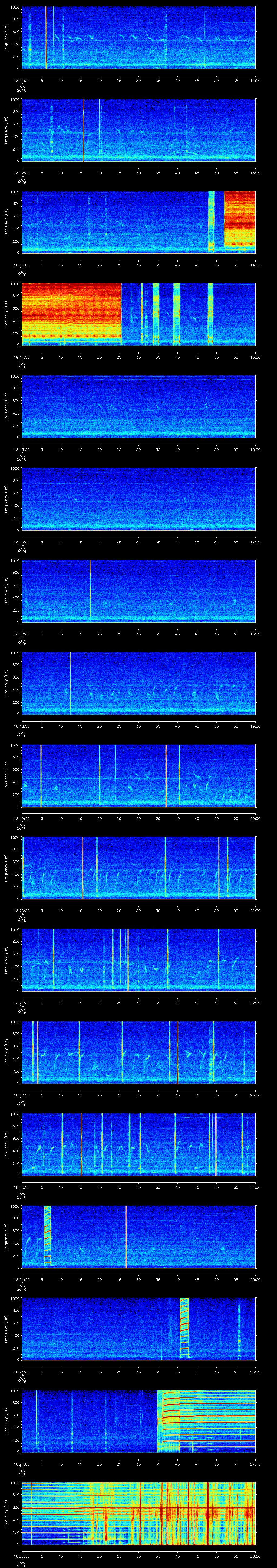
Task: Click the 17:00 end time label
Action: (x=255, y=542)
